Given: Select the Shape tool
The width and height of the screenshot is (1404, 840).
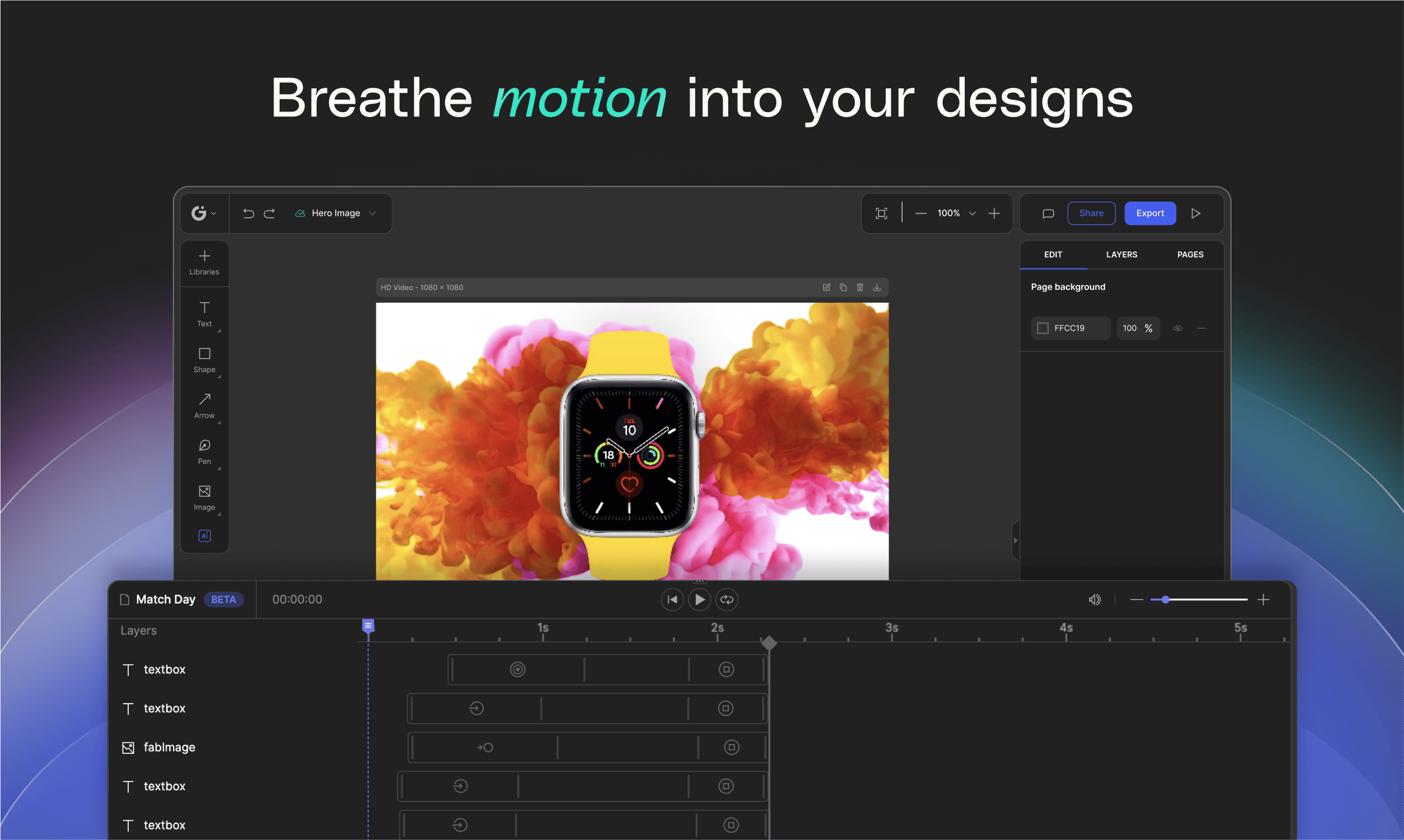Looking at the screenshot, I should pyautogui.click(x=204, y=361).
